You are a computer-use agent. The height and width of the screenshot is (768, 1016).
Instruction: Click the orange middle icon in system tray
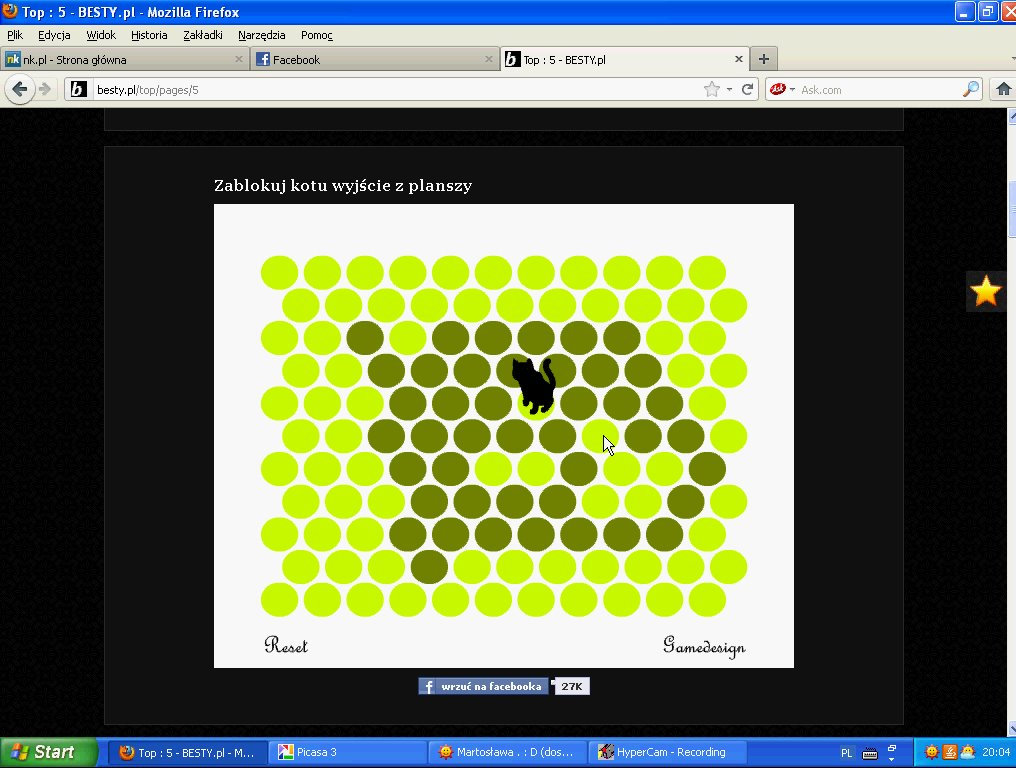(950, 752)
